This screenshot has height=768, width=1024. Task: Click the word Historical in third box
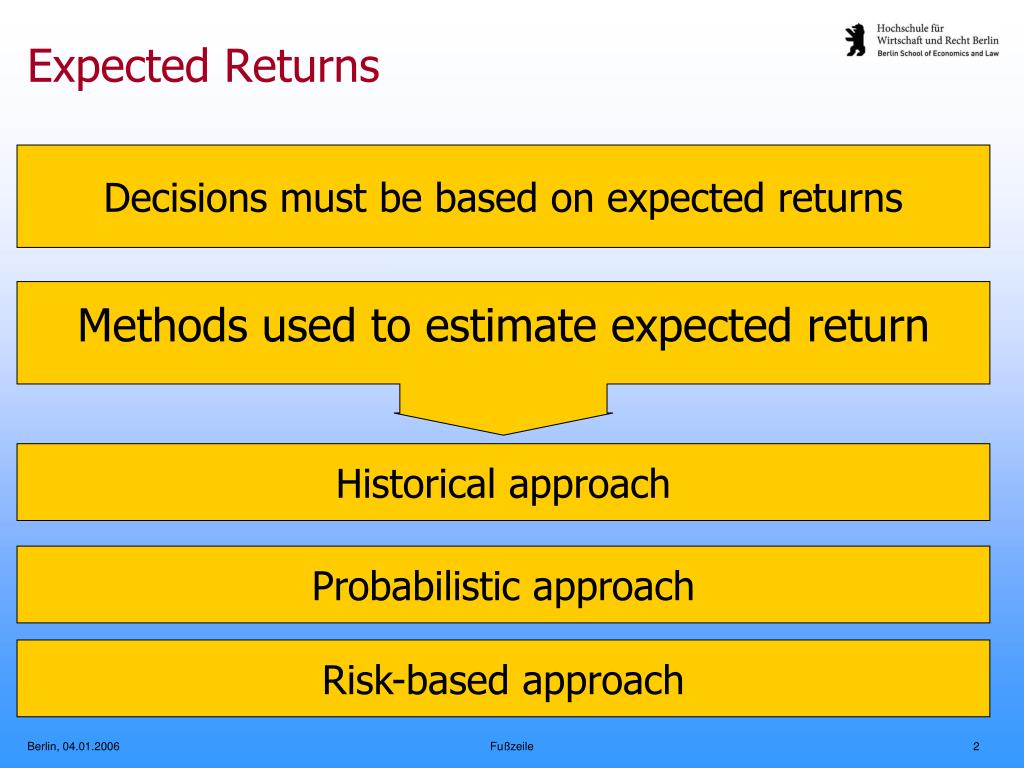(x=415, y=484)
